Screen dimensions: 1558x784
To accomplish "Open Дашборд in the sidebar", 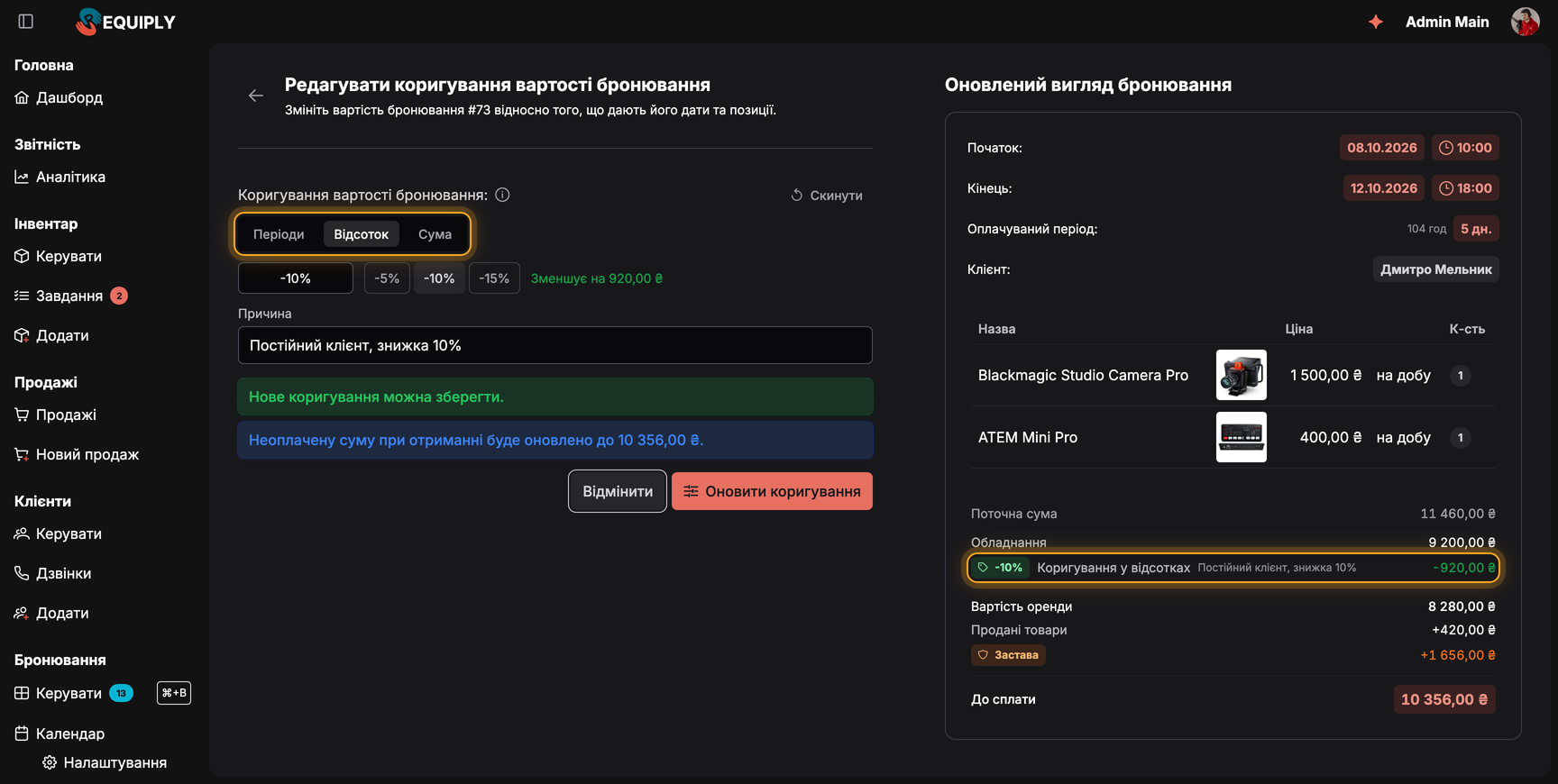I will pos(60,97).
